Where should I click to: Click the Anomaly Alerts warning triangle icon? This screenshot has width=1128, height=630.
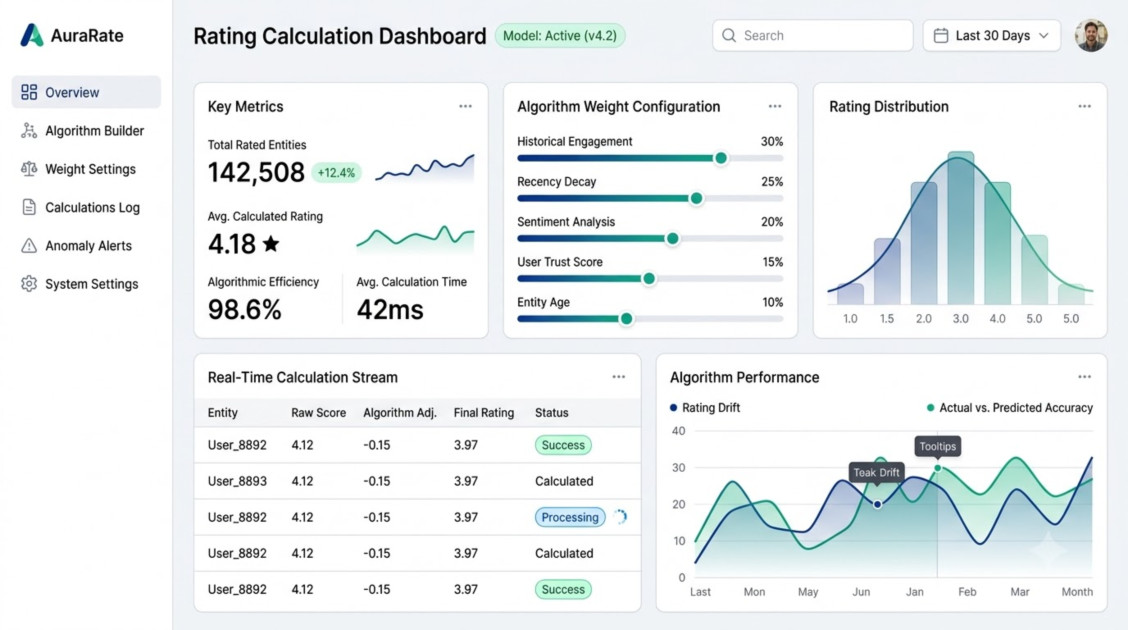tap(29, 246)
